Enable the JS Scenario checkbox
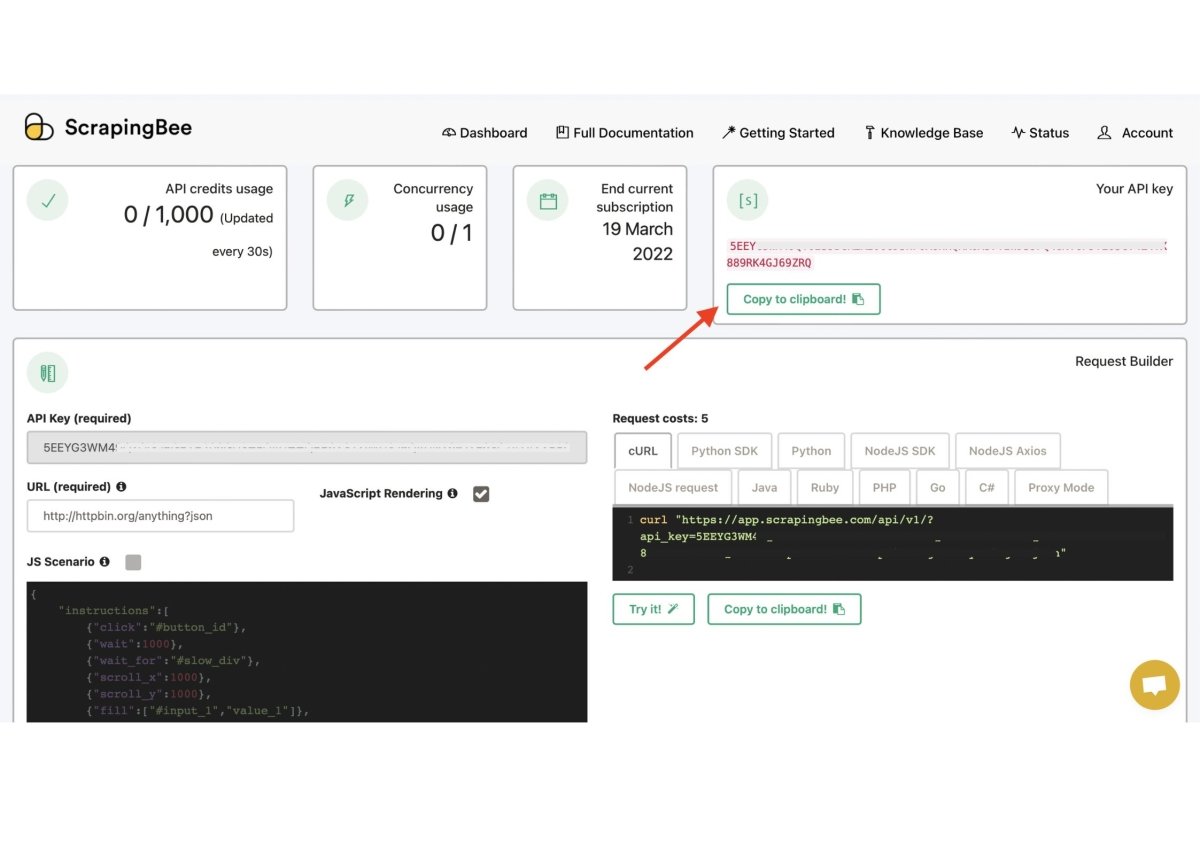1200x848 pixels. [133, 562]
